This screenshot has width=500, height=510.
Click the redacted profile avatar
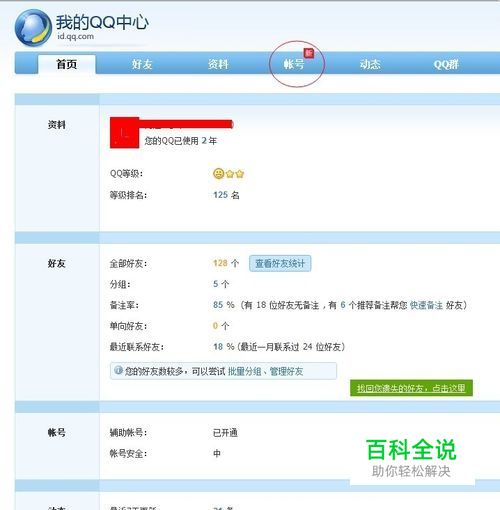tap(124, 133)
